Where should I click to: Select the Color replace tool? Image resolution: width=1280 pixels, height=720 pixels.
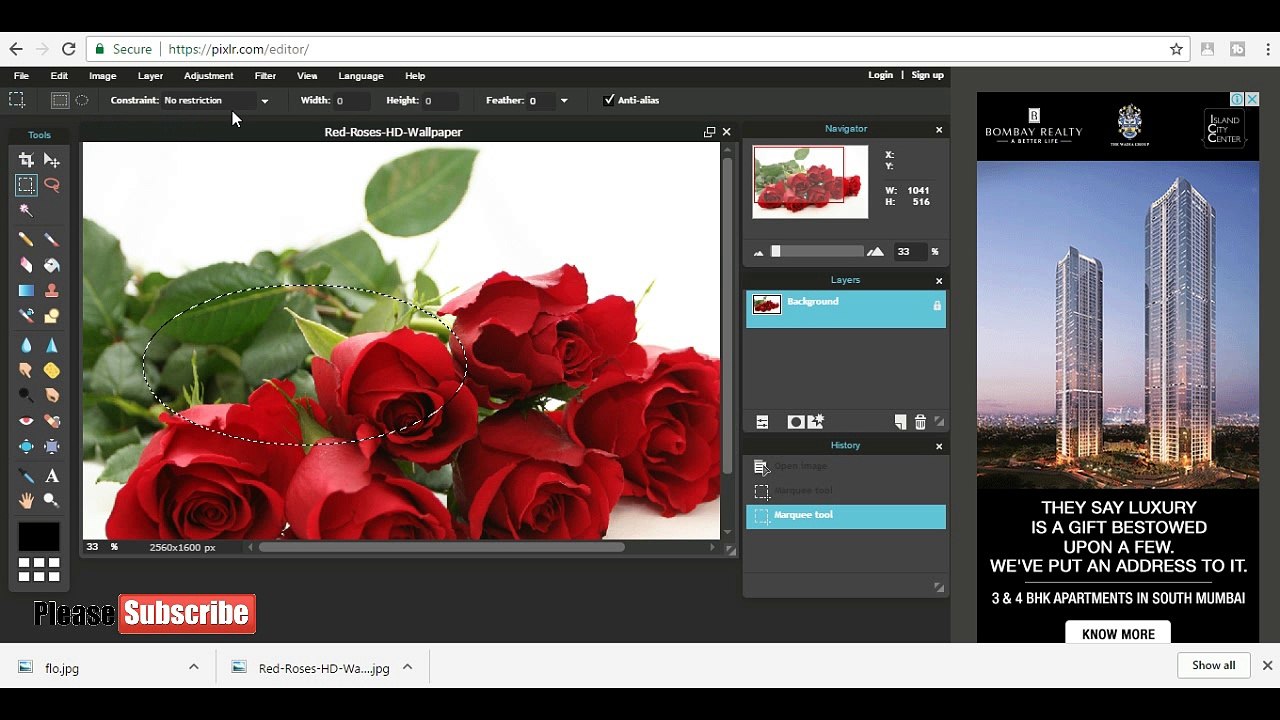click(26, 315)
